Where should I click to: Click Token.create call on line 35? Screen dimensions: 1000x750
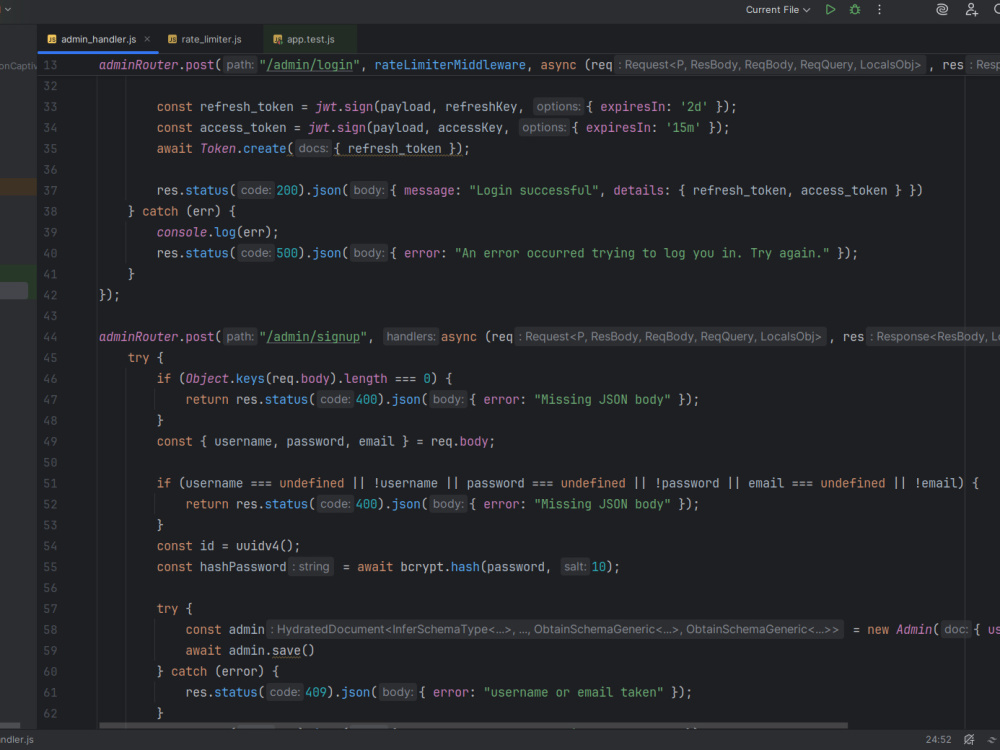[243, 149]
